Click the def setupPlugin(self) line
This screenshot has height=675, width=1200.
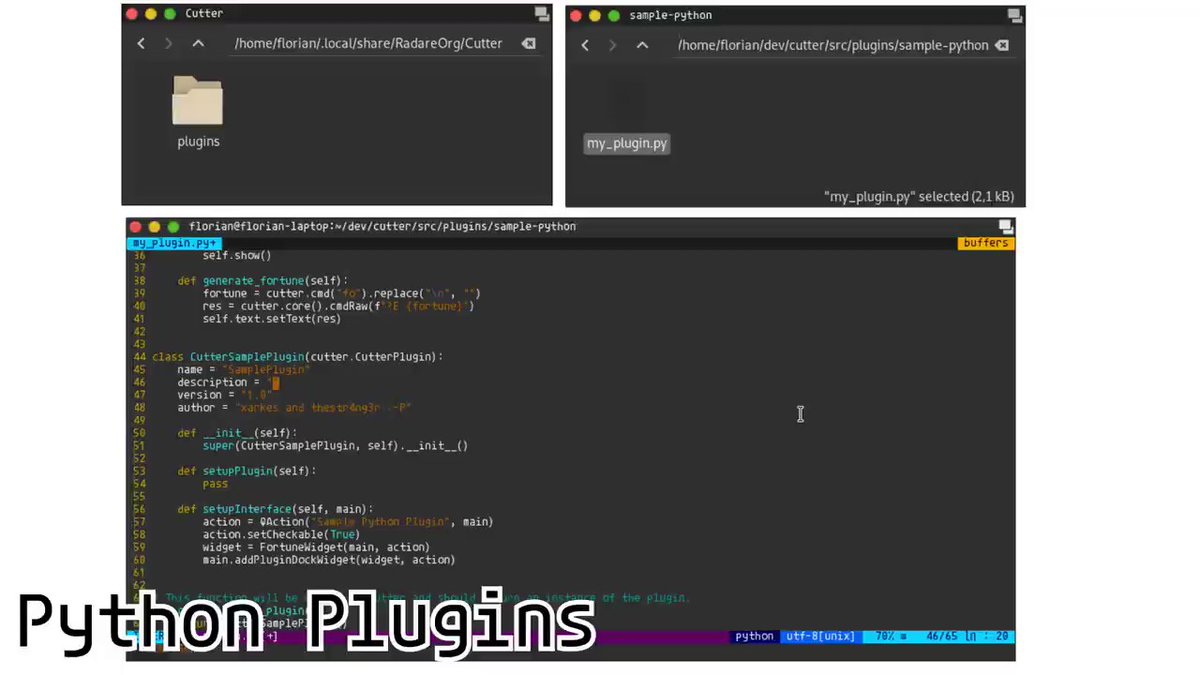coord(246,471)
